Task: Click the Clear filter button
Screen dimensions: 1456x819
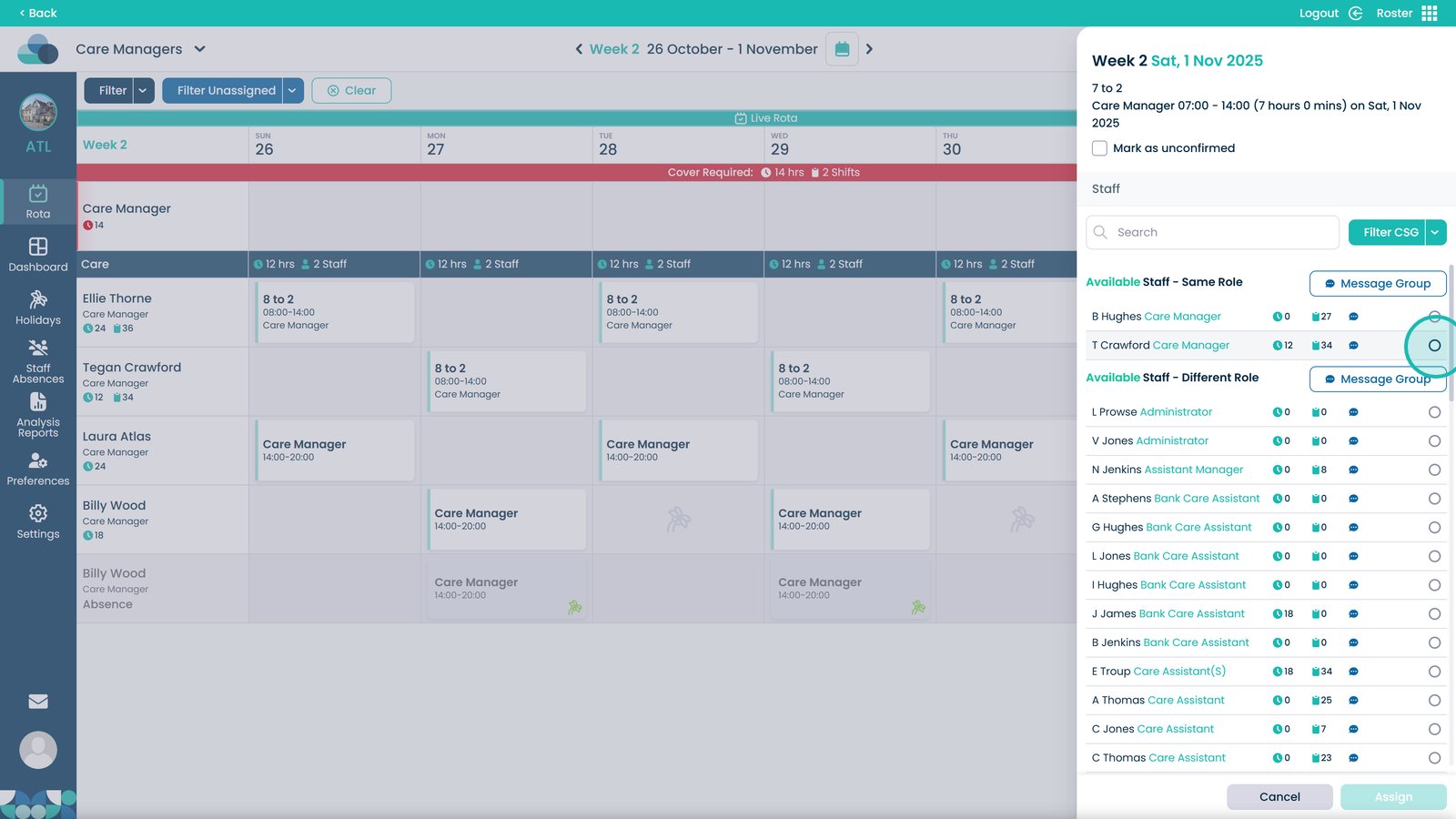Action: (351, 90)
